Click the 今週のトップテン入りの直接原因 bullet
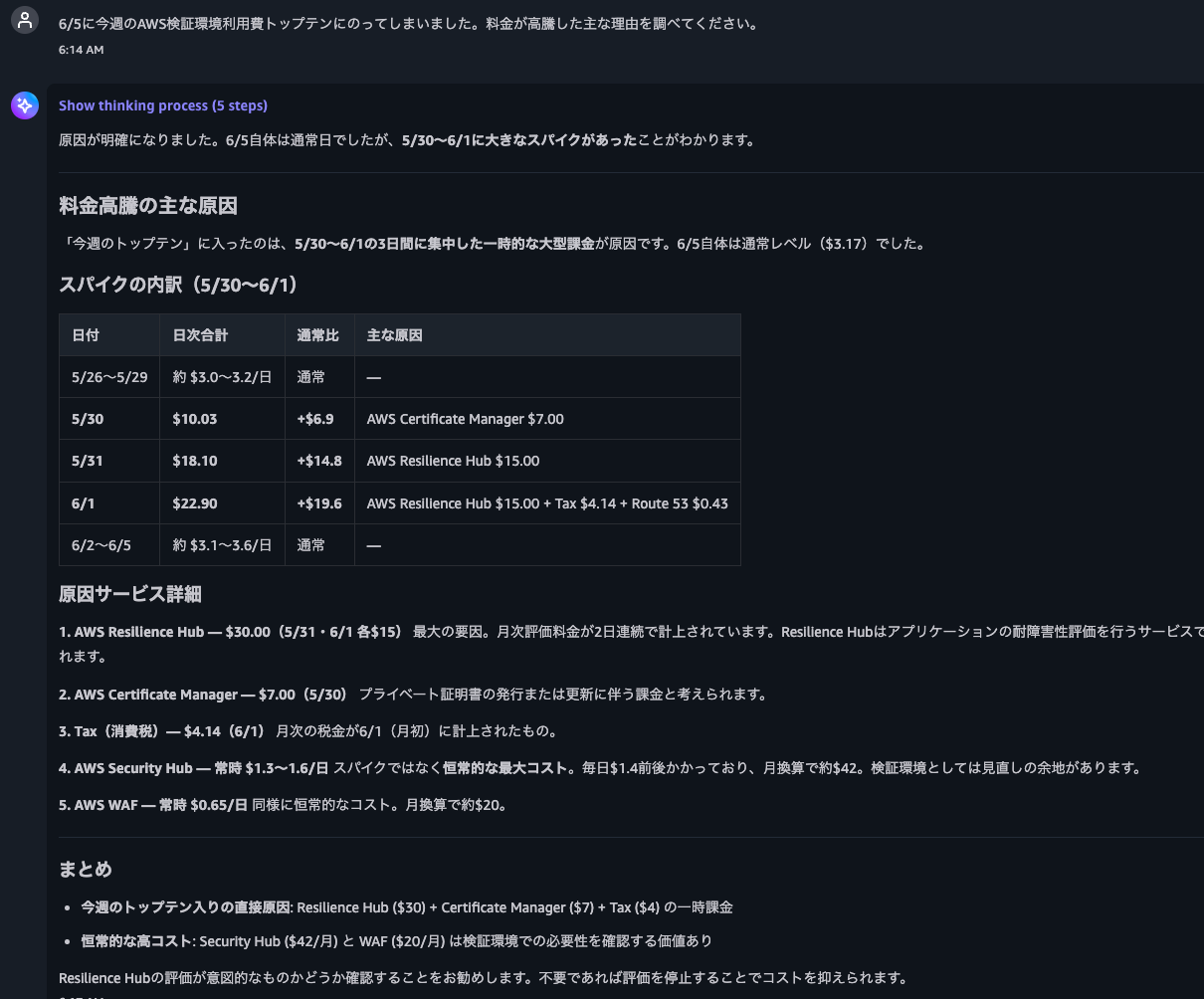 pyautogui.click(x=407, y=907)
